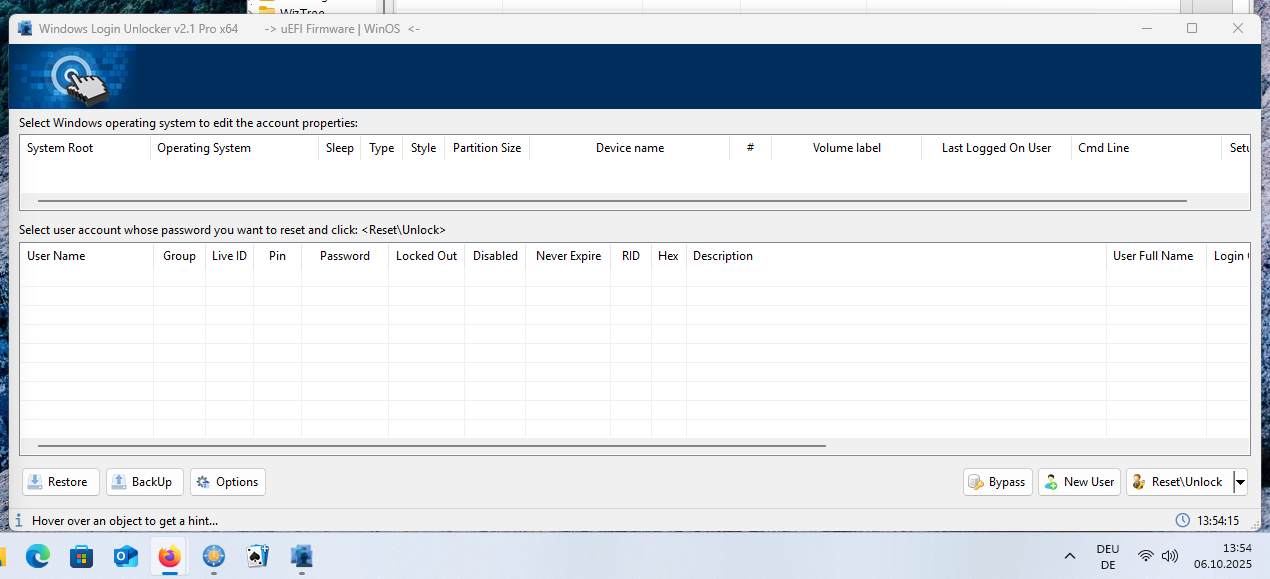
Task: Click the Restore button
Action: [x=61, y=482]
